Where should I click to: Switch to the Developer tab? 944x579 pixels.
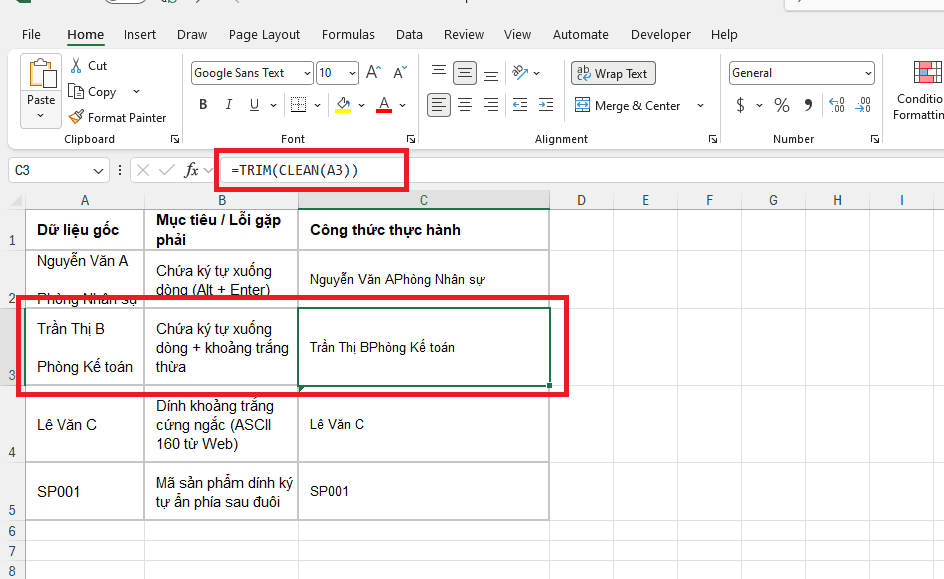(660, 35)
